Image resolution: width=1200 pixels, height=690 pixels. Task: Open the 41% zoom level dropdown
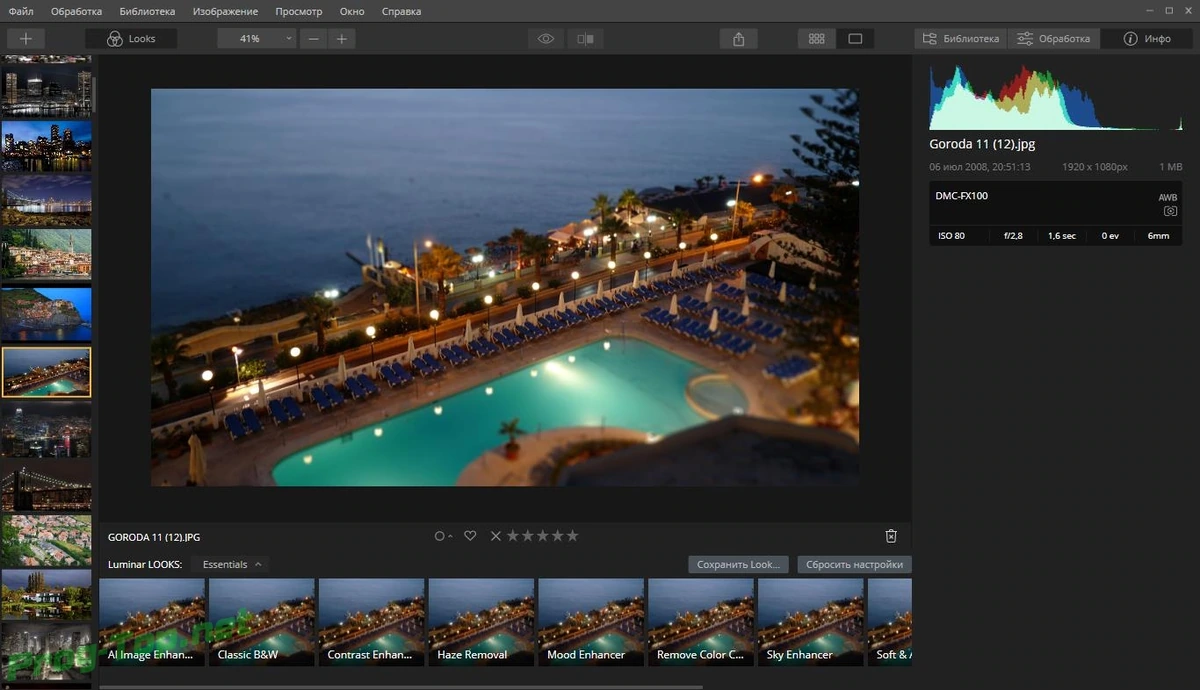point(257,39)
